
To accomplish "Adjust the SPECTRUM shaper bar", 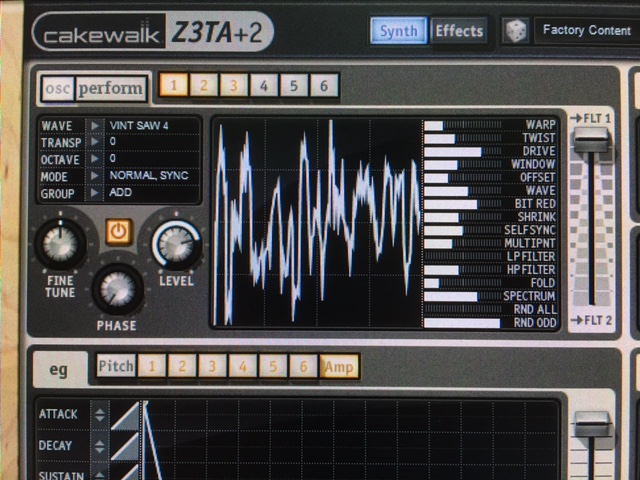I will pyautogui.click(x=462, y=296).
